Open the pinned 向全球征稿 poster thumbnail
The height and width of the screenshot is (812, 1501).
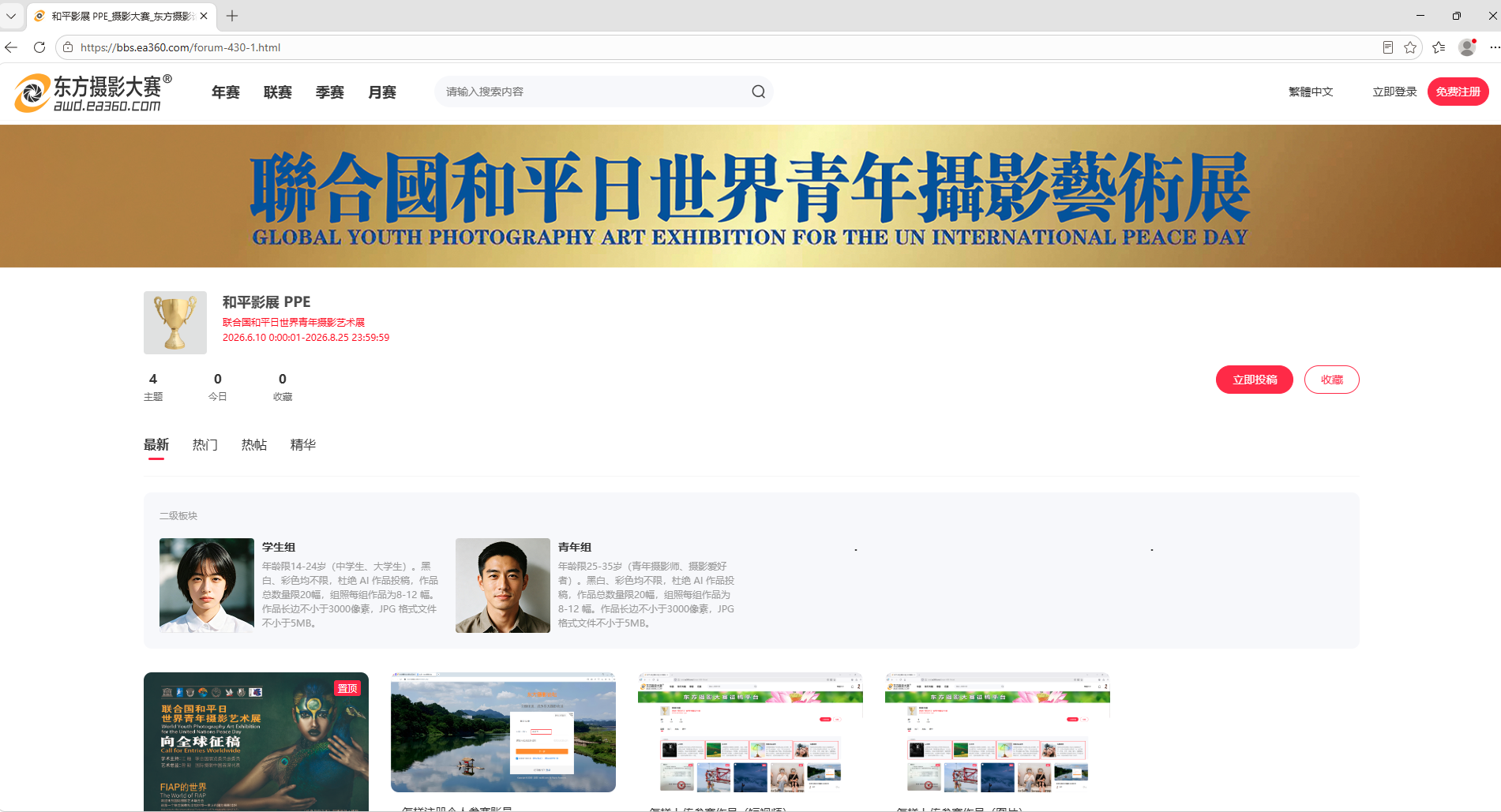click(256, 741)
